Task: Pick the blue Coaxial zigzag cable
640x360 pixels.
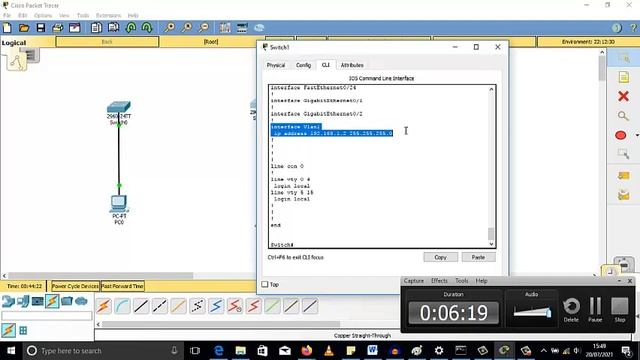Action: (x=216, y=306)
